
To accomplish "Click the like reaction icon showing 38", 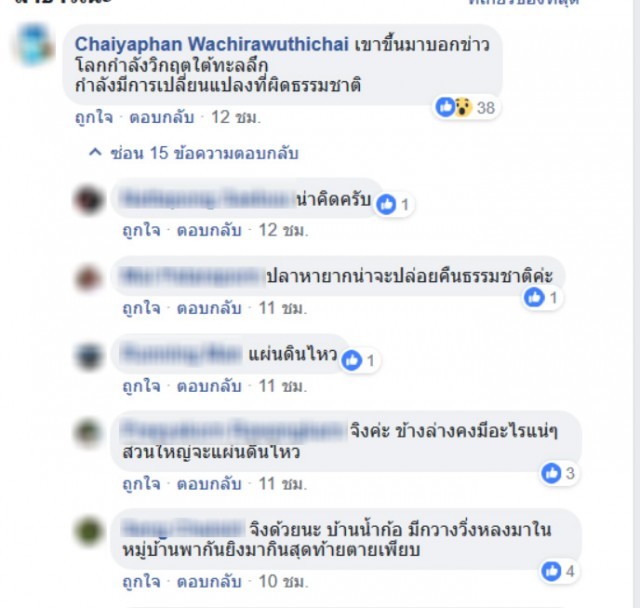I will (445, 107).
